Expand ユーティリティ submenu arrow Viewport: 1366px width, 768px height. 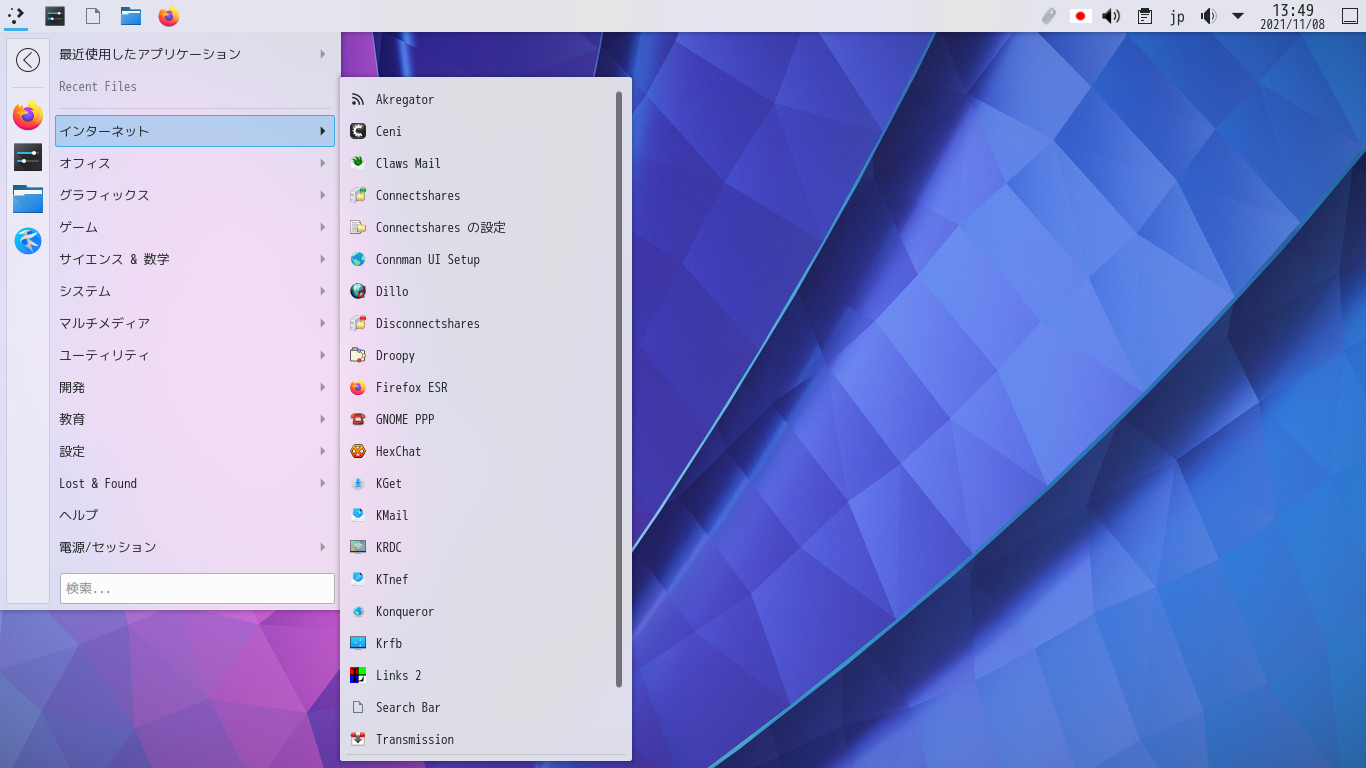coord(323,355)
